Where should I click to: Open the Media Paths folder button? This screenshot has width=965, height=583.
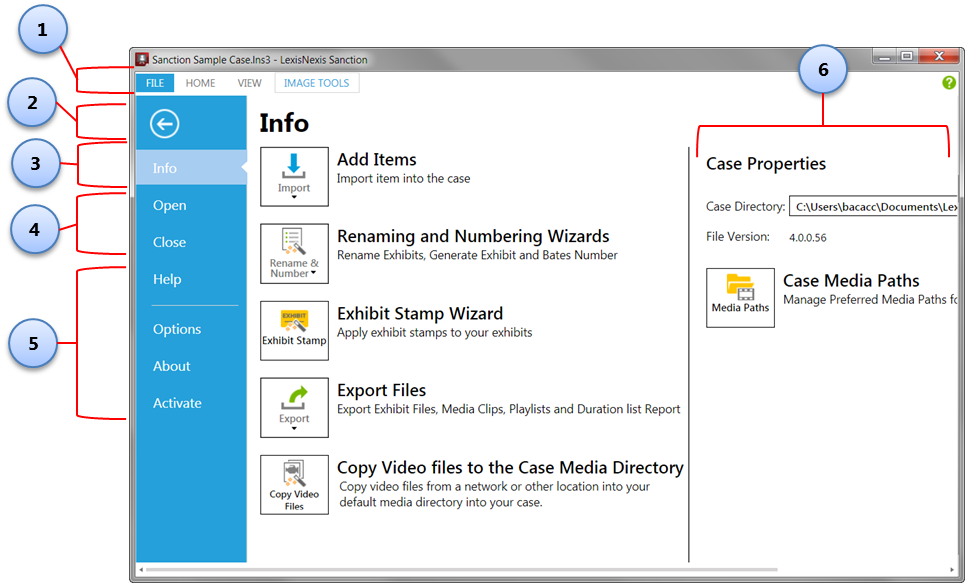tap(740, 298)
